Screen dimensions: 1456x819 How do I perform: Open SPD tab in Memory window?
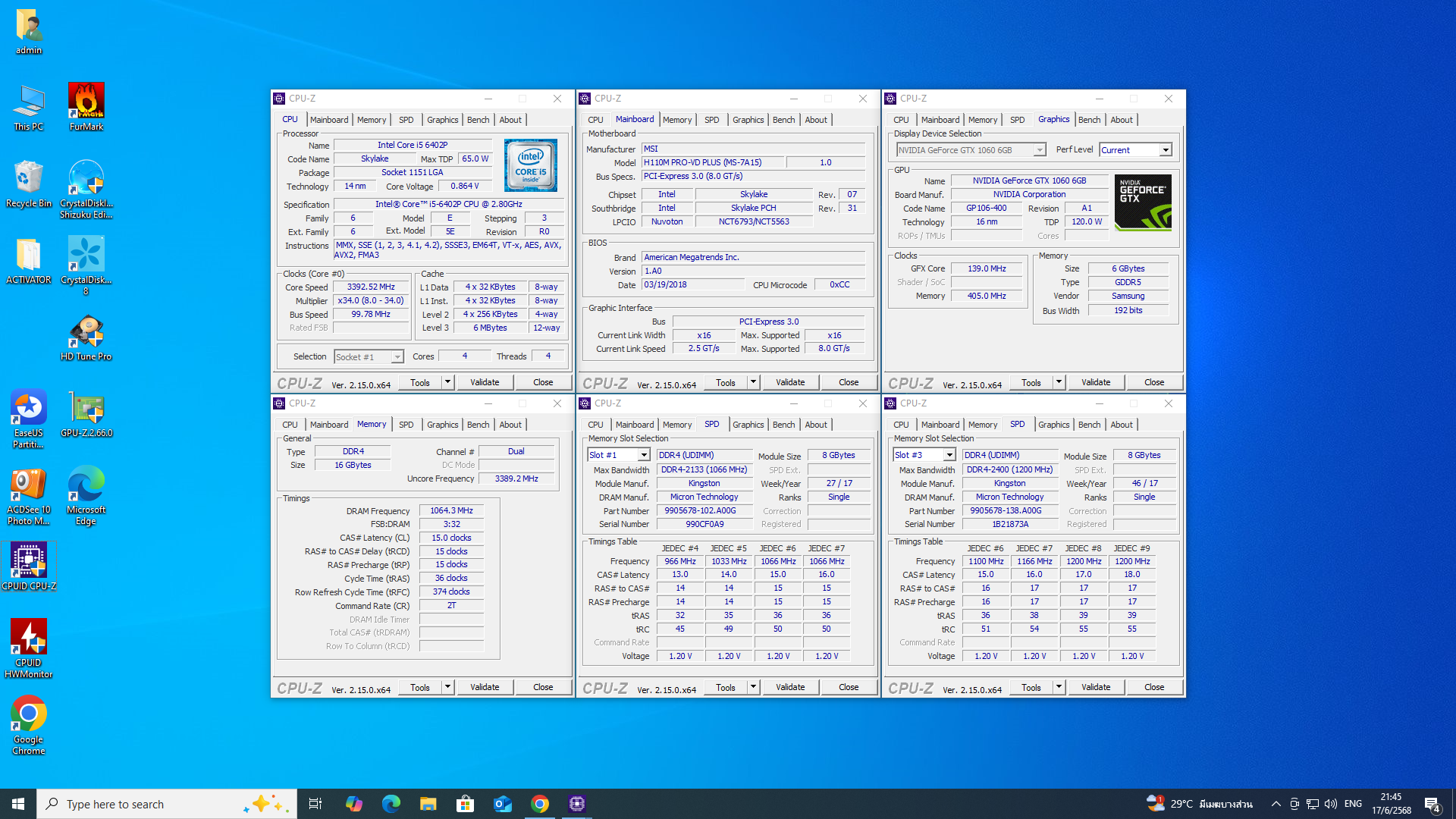coord(406,425)
